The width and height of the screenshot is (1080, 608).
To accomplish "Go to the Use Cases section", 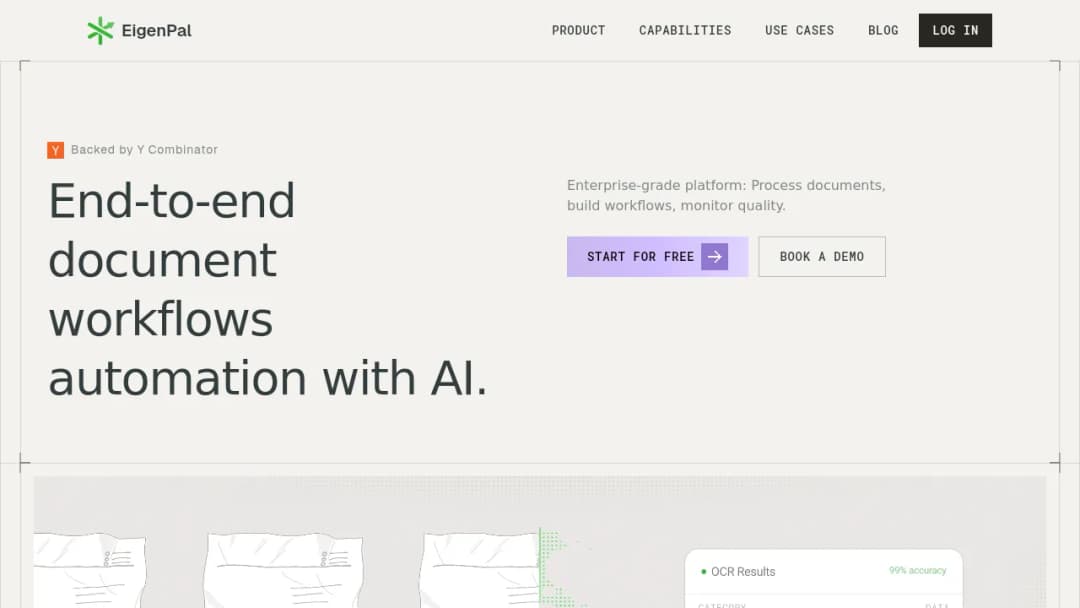I will tap(800, 30).
